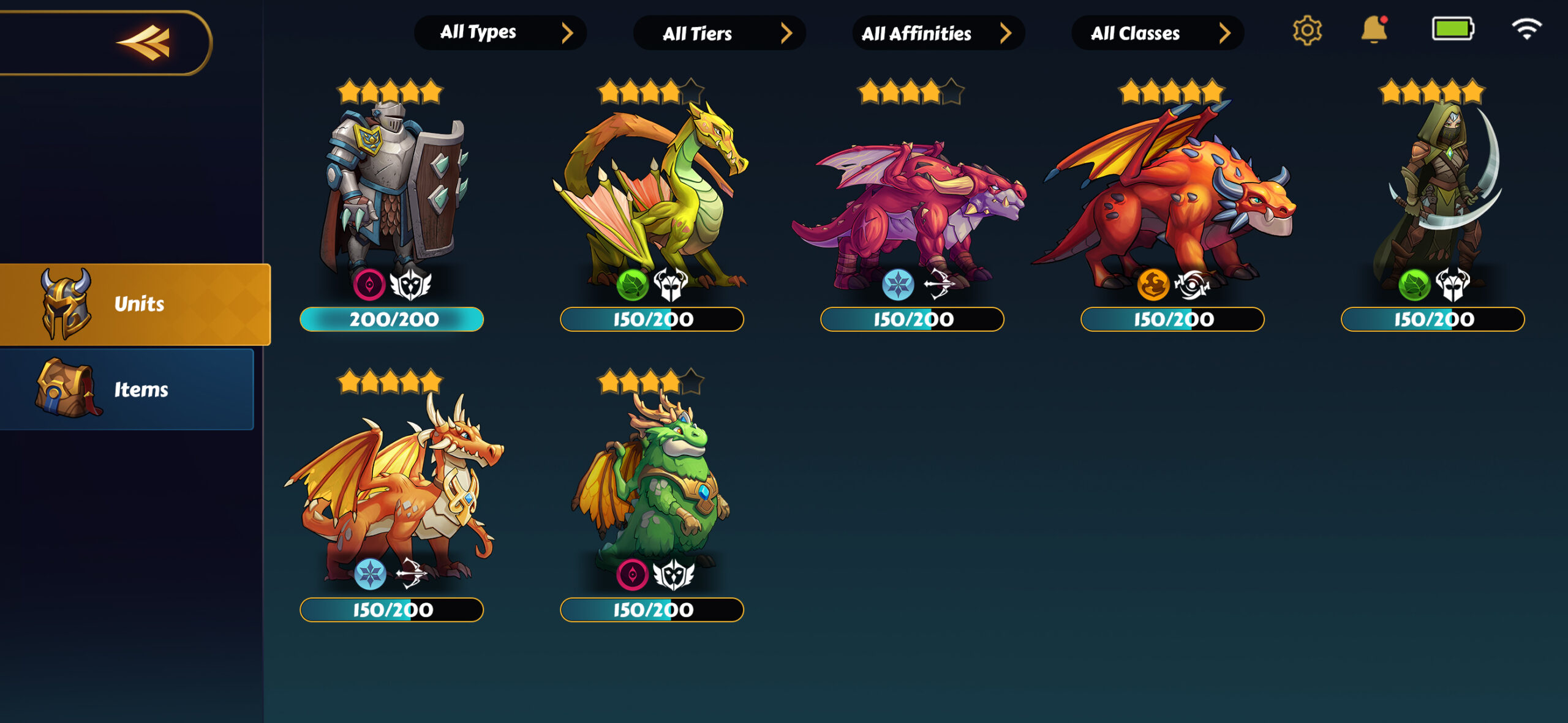This screenshot has width=1568, height=723.
Task: Tap the golden back arrow
Action: tap(145, 42)
